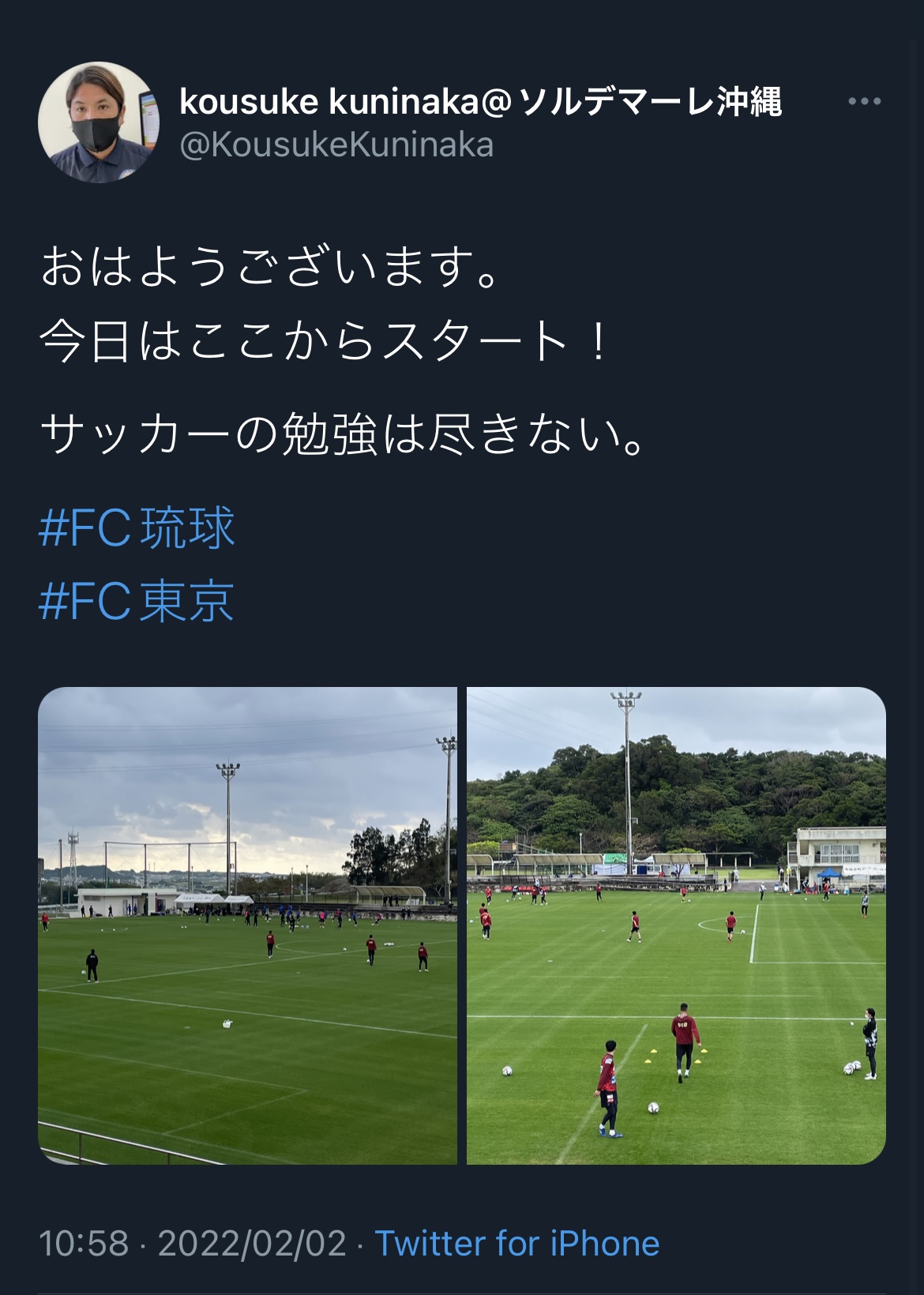This screenshot has width=924, height=1295.
Task: Tap the ソルデマーレ沖縄 name suffix
Action: point(651,102)
